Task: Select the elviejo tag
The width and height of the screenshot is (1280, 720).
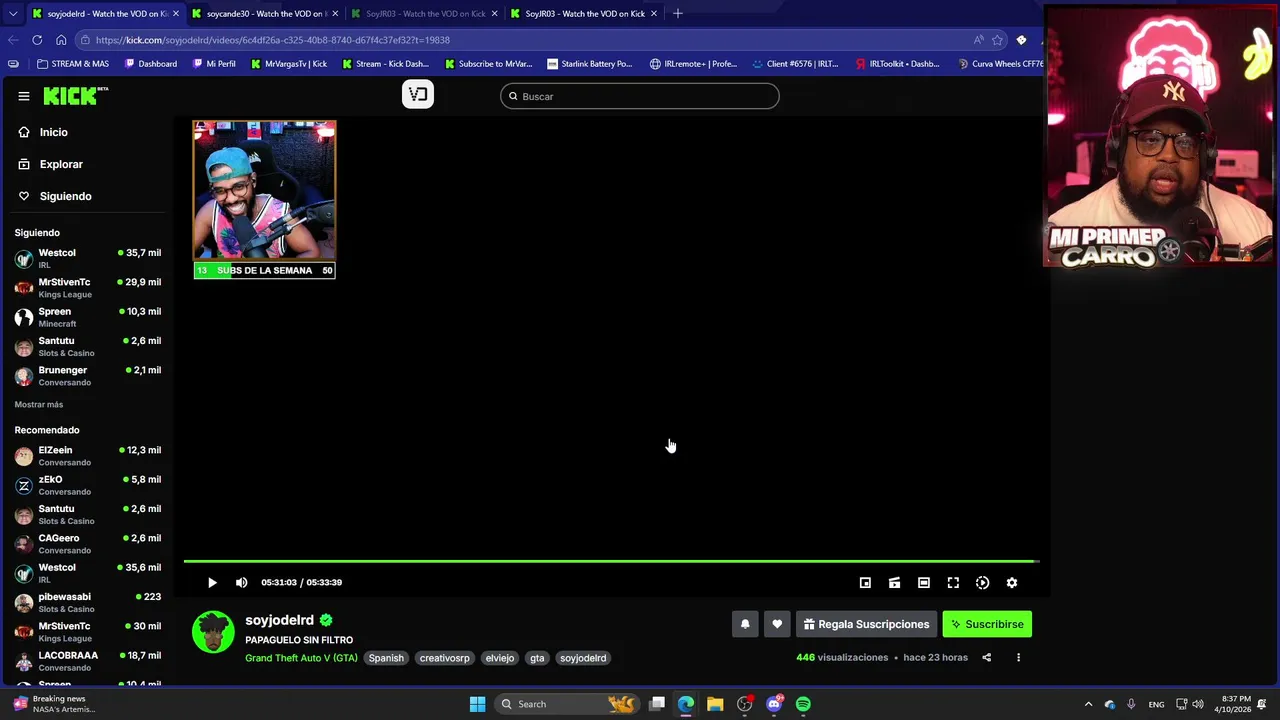Action: (x=499, y=658)
